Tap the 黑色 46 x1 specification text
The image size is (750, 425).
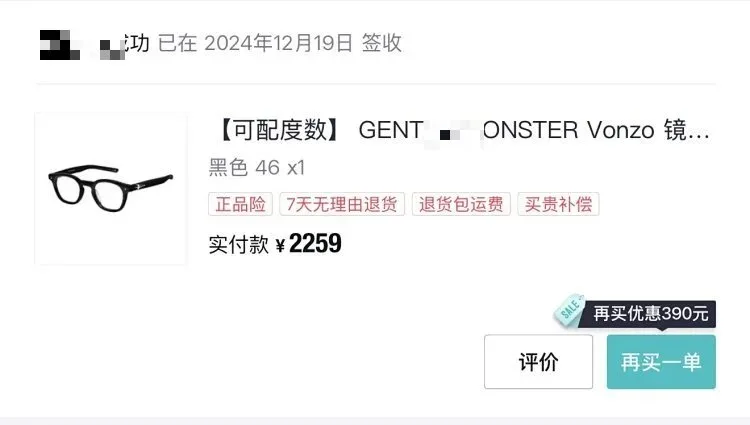(x=256, y=168)
